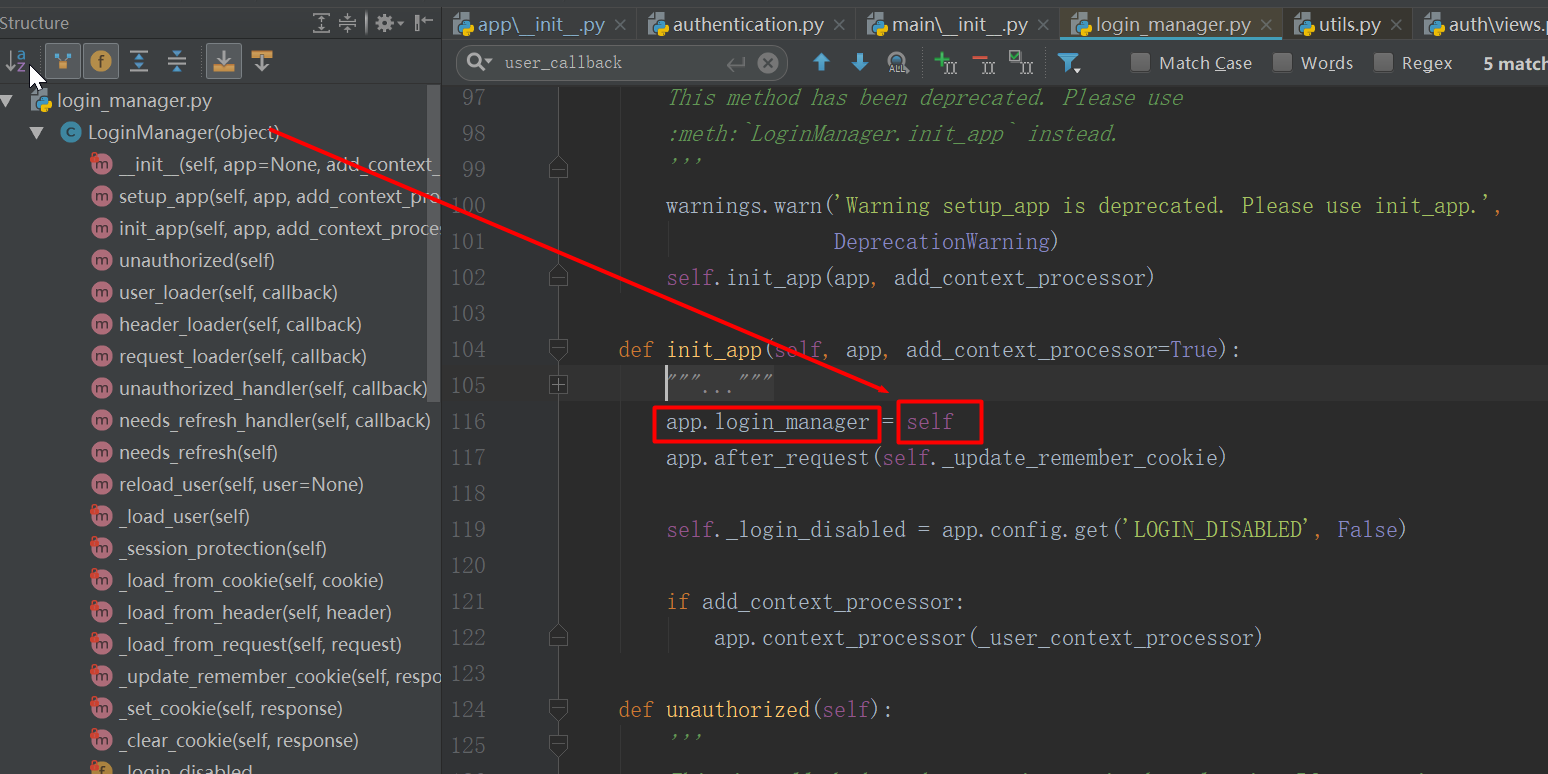Switch to the utils.py tab
The width and height of the screenshot is (1548, 774).
point(1349,22)
